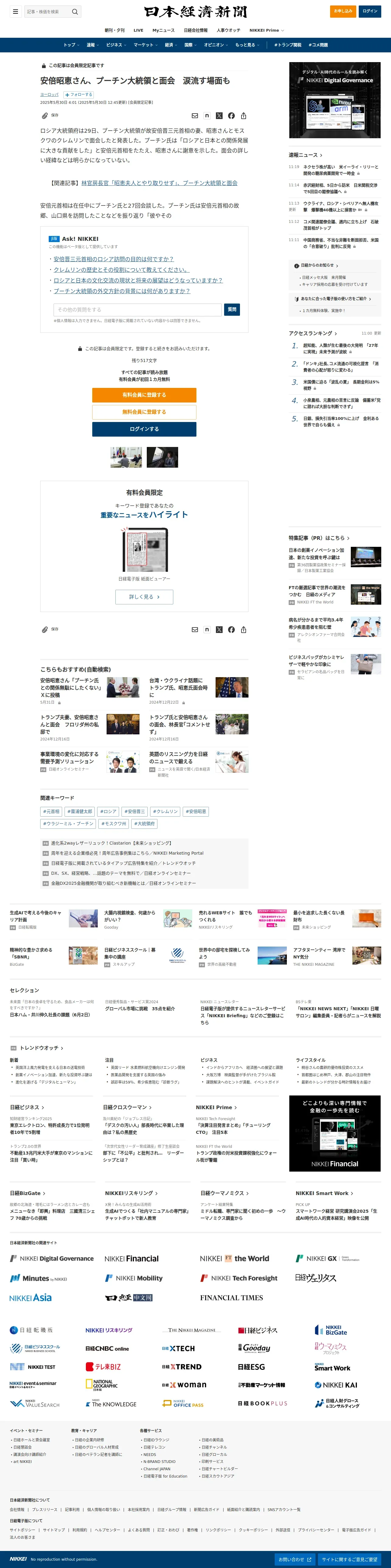Open the hamburger menu icon

[15, 12]
